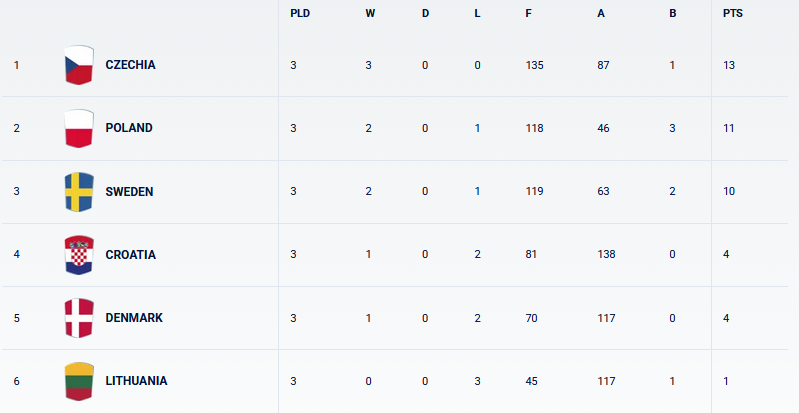
Task: Click the F column header
Action: click(x=528, y=13)
